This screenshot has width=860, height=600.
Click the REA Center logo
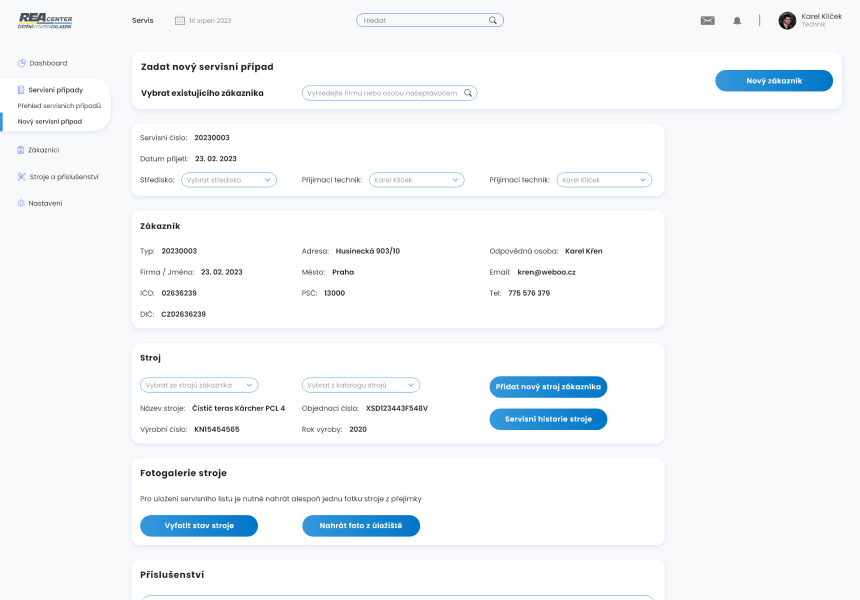(x=45, y=20)
